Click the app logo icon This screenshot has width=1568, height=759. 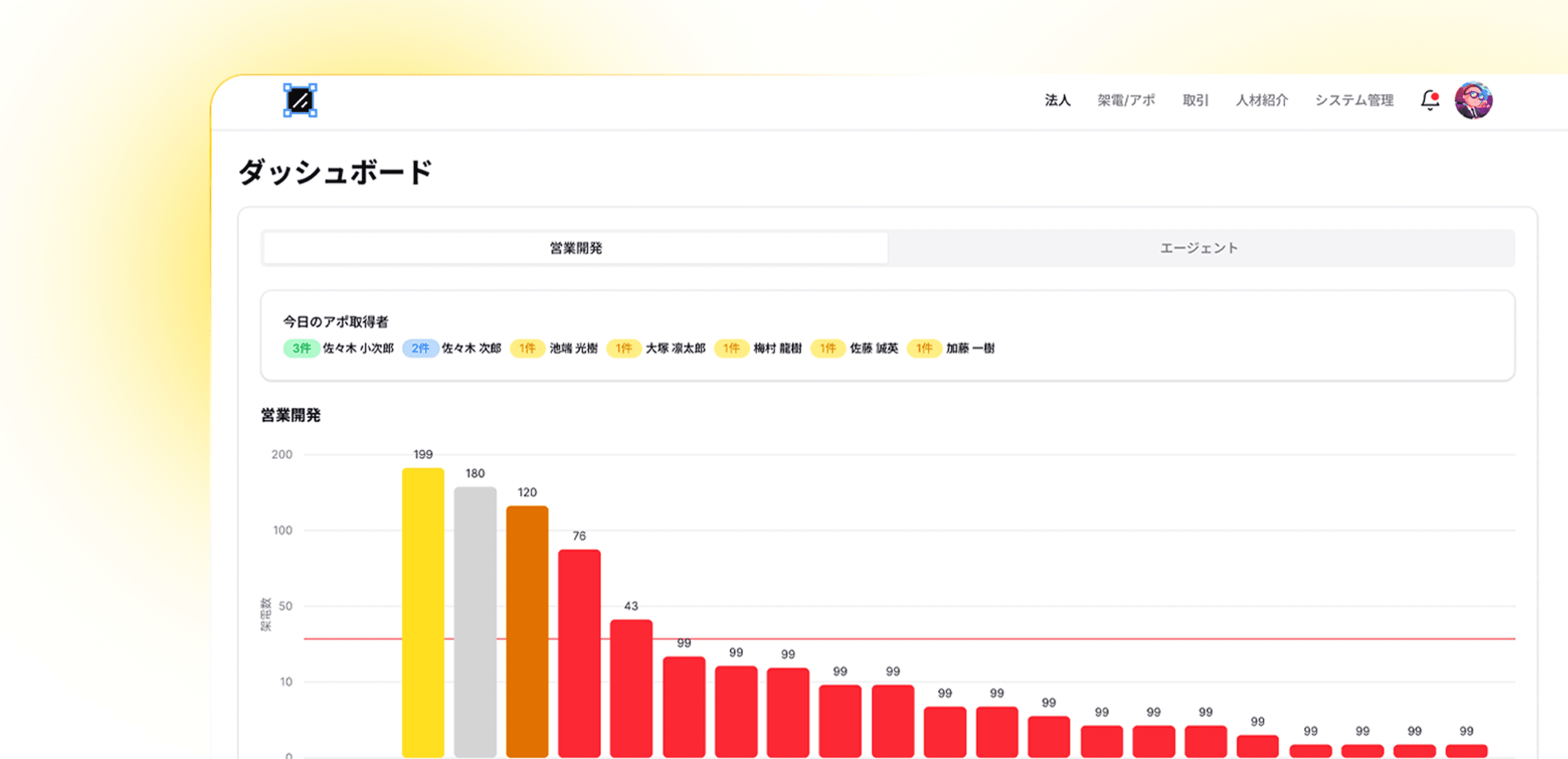(x=300, y=100)
